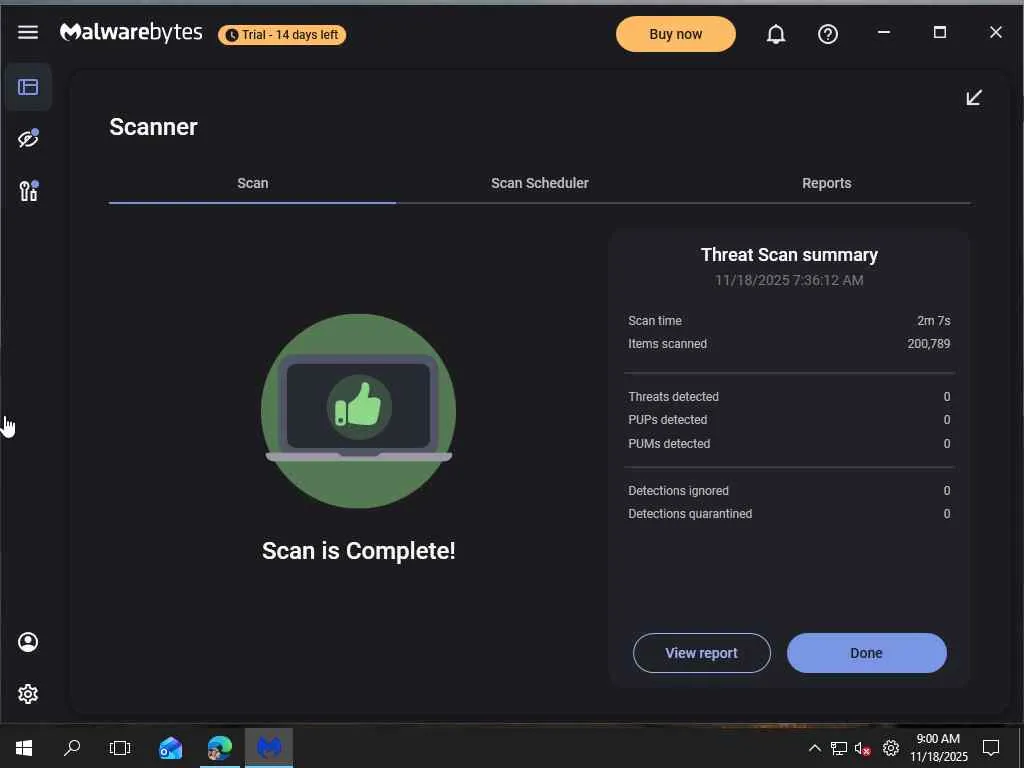The image size is (1024, 768).
Task: Click the Trial 14 days left badge
Action: [x=282, y=35]
